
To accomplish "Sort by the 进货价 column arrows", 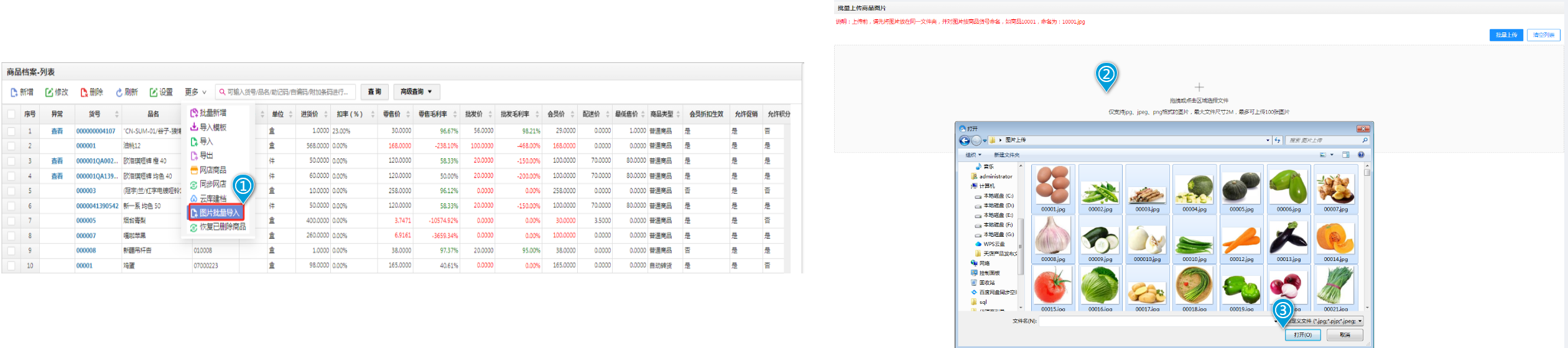I will pyautogui.click(x=325, y=114).
